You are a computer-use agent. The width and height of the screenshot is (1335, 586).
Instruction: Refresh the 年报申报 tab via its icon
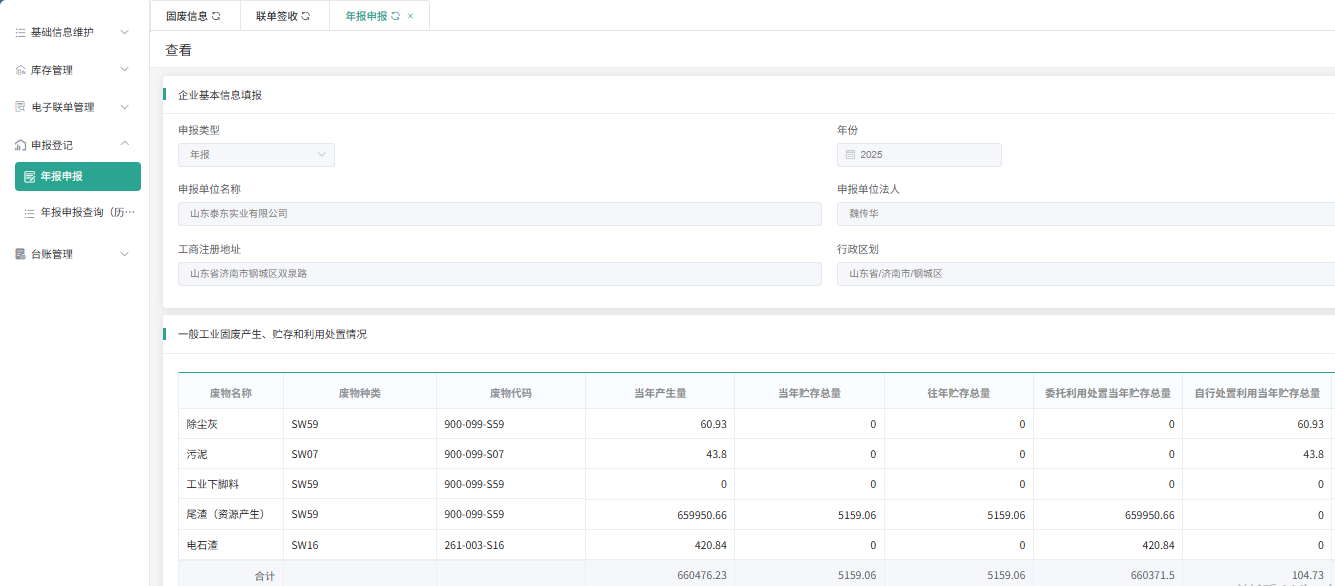395,16
